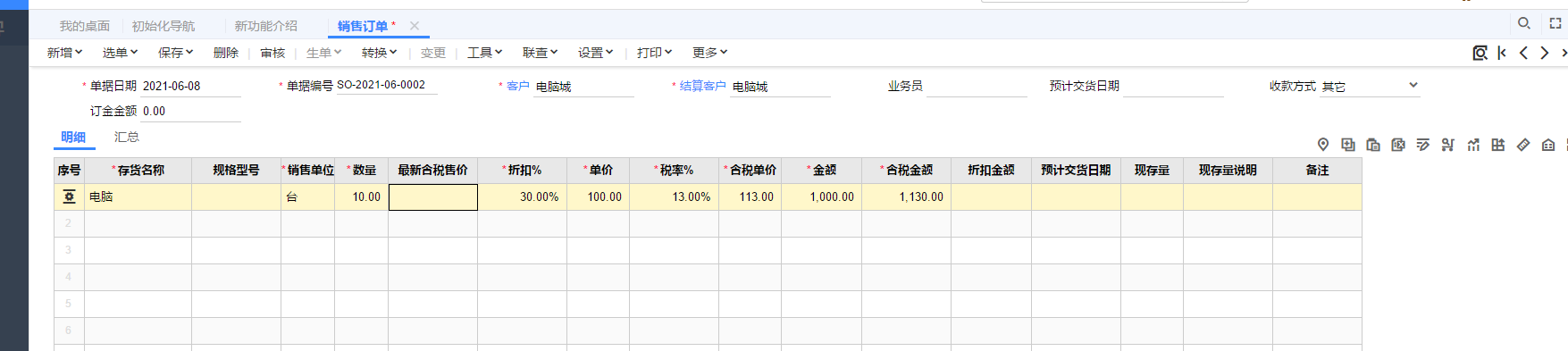Viewport: 1568px width, 351px height.
Task: Click the warehouse house icon above grid
Action: 1548,145
